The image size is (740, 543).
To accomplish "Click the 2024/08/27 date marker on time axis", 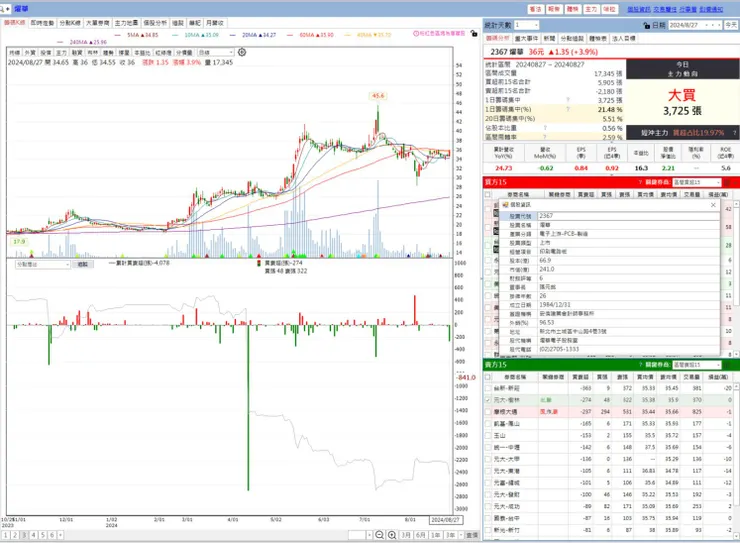I will pos(445,519).
